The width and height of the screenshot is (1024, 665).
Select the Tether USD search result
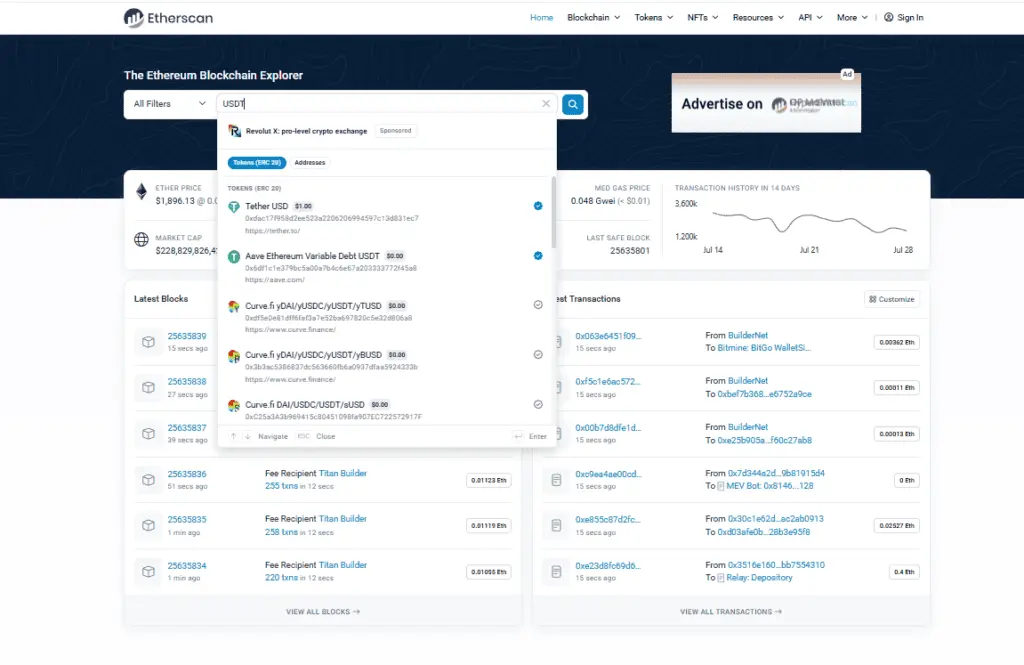click(387, 218)
